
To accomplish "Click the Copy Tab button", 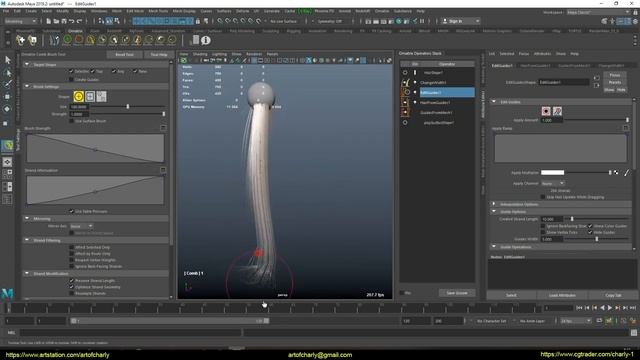I will pyautogui.click(x=613, y=295).
